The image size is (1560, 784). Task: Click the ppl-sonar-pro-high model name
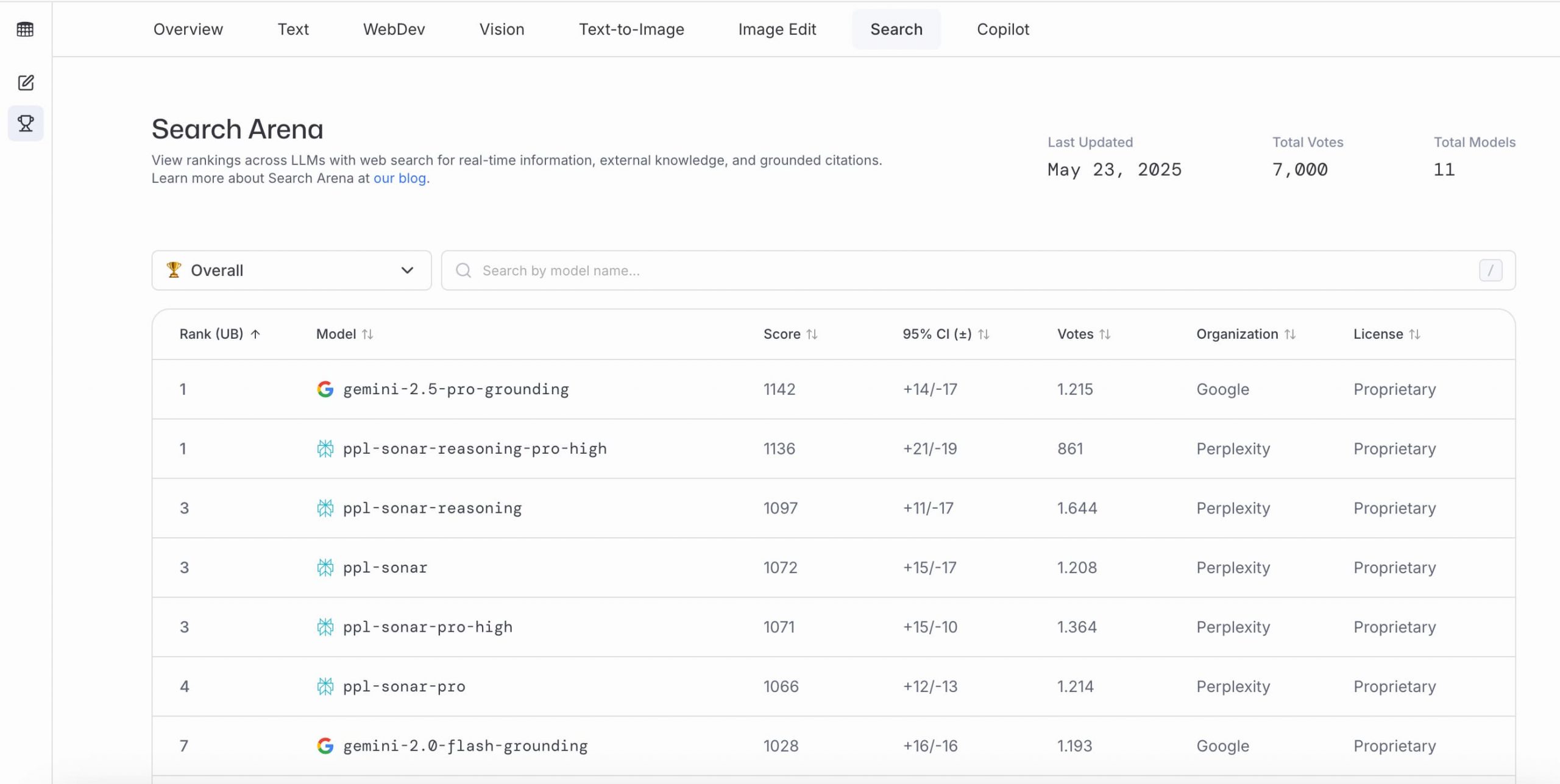428,627
